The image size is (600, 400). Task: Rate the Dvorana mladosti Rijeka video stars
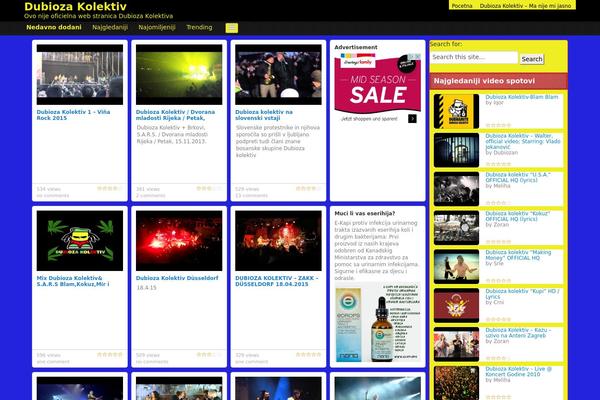(209, 188)
